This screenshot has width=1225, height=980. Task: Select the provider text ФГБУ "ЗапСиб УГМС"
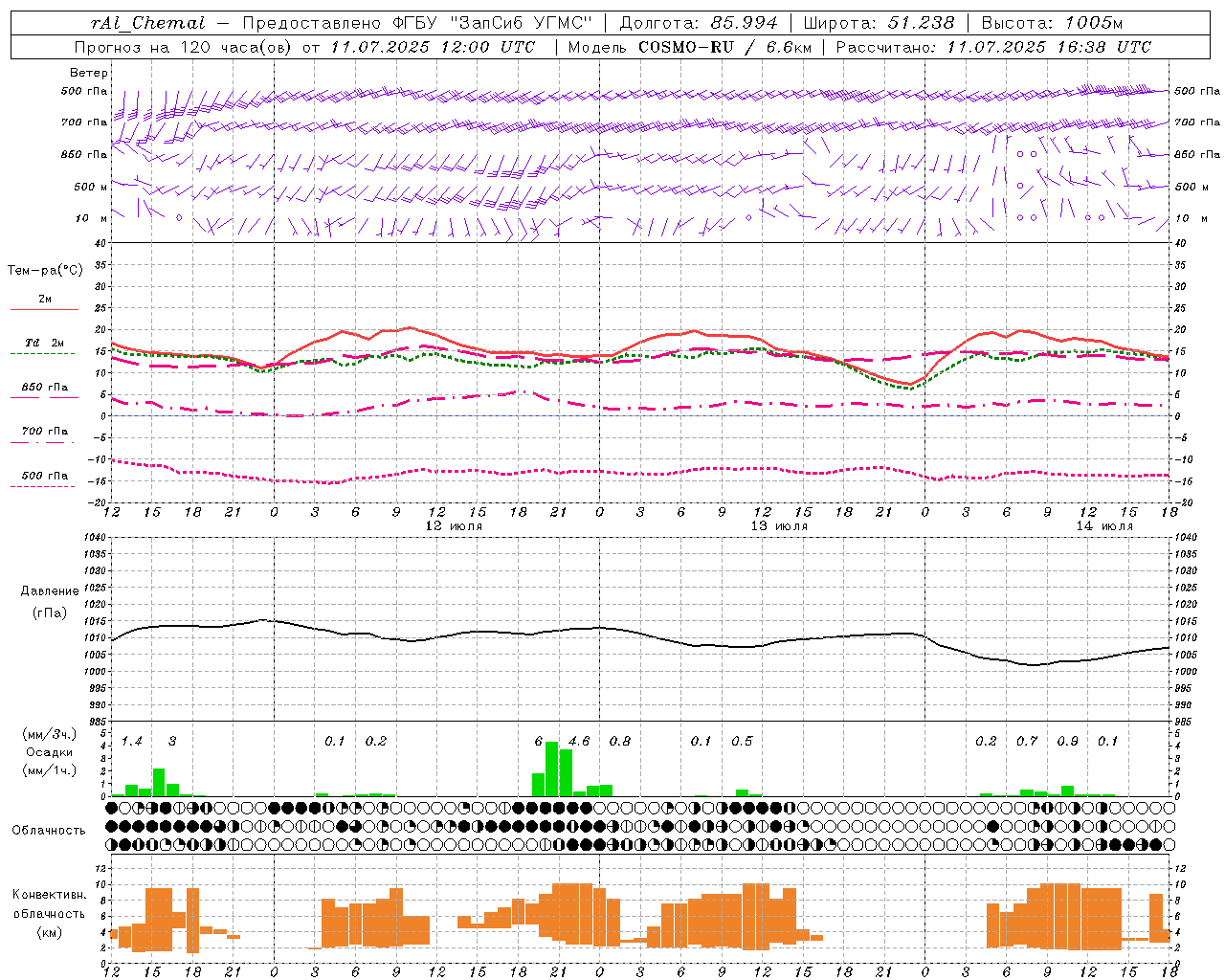(492, 23)
